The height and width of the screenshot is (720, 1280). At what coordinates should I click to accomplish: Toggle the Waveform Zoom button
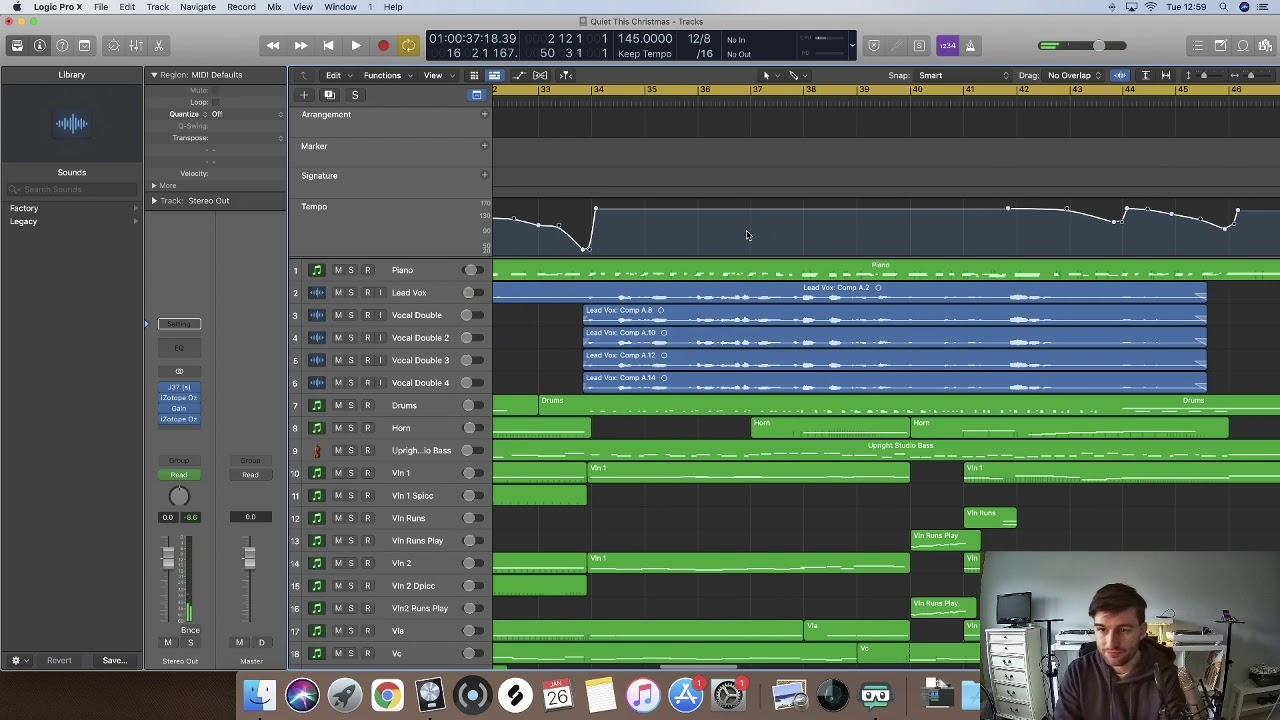click(1120, 75)
